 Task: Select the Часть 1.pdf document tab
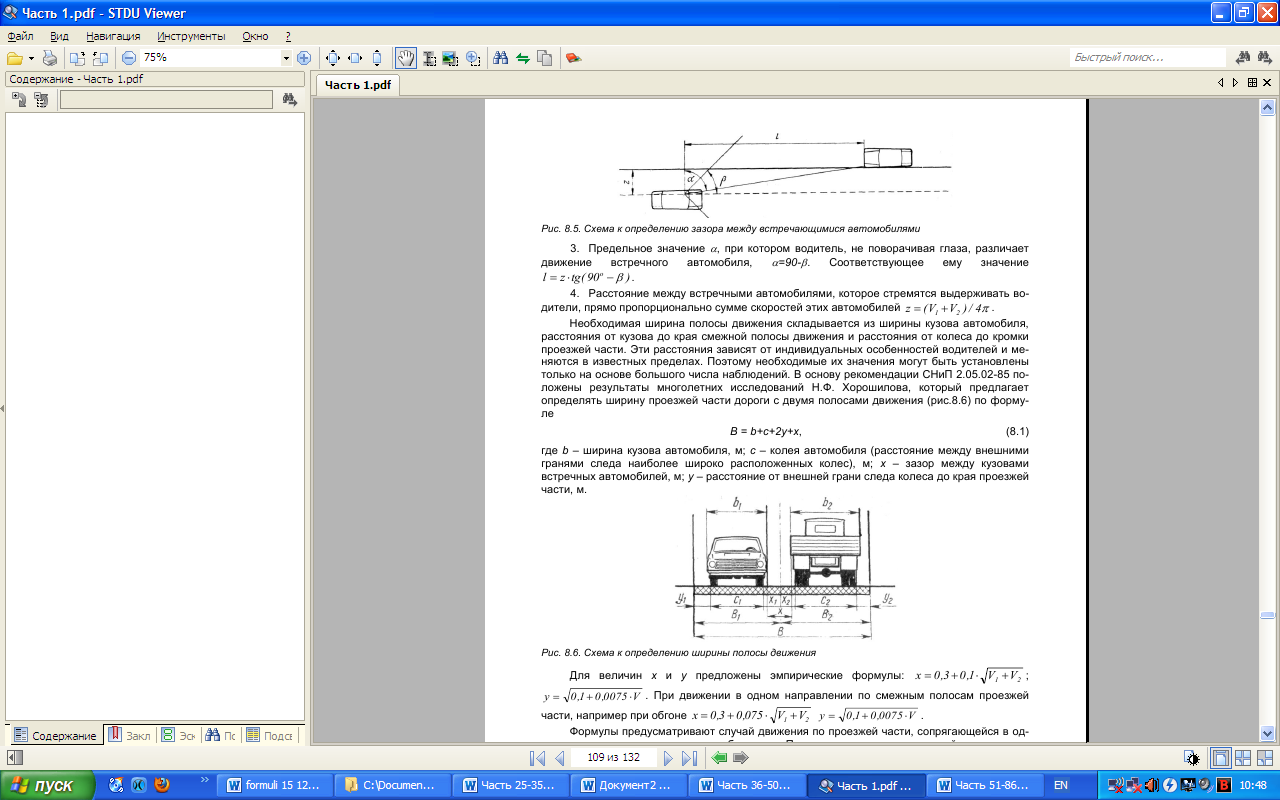[357, 85]
